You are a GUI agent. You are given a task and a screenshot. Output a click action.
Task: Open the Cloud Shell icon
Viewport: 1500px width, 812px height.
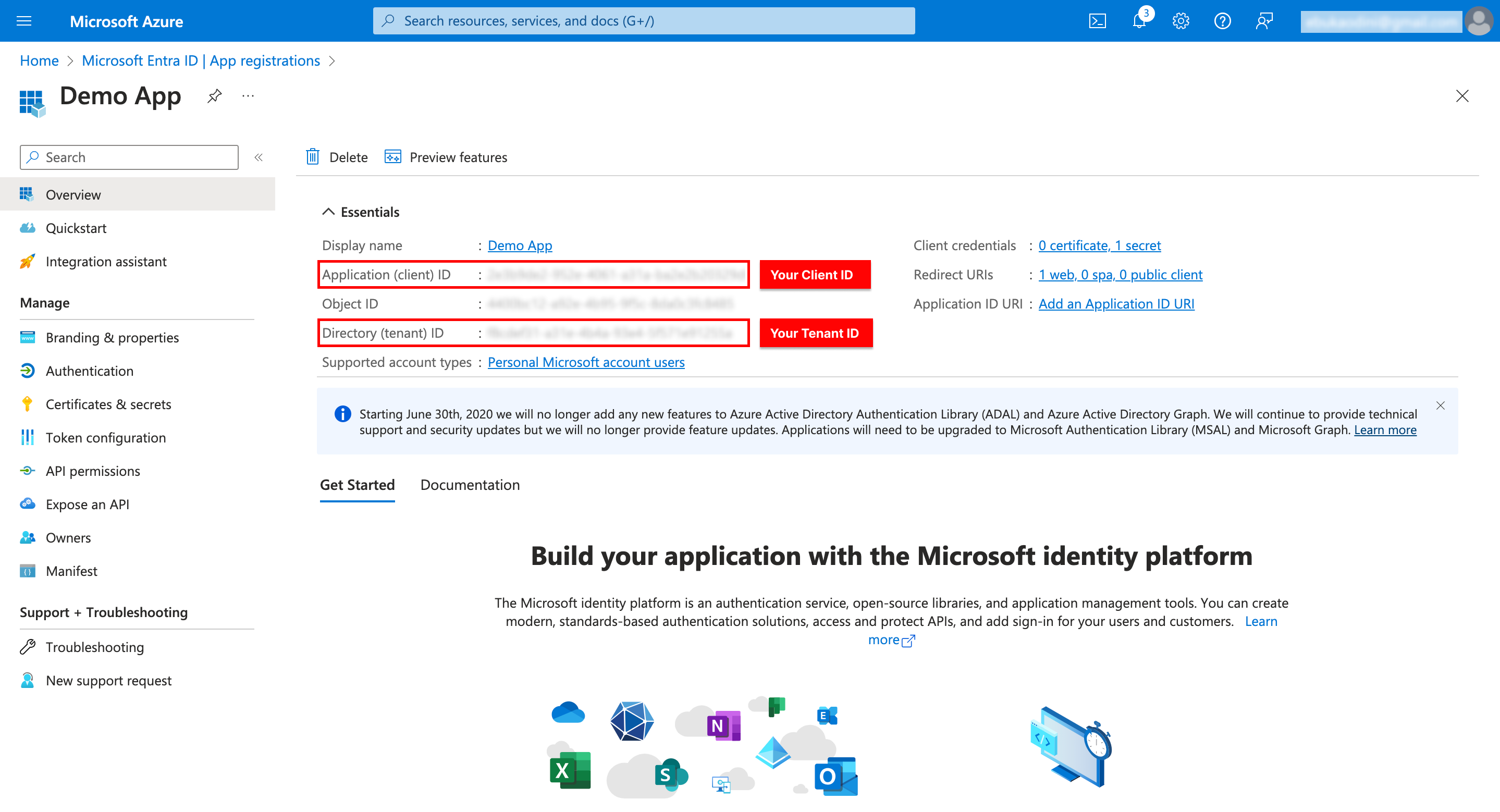click(1097, 21)
